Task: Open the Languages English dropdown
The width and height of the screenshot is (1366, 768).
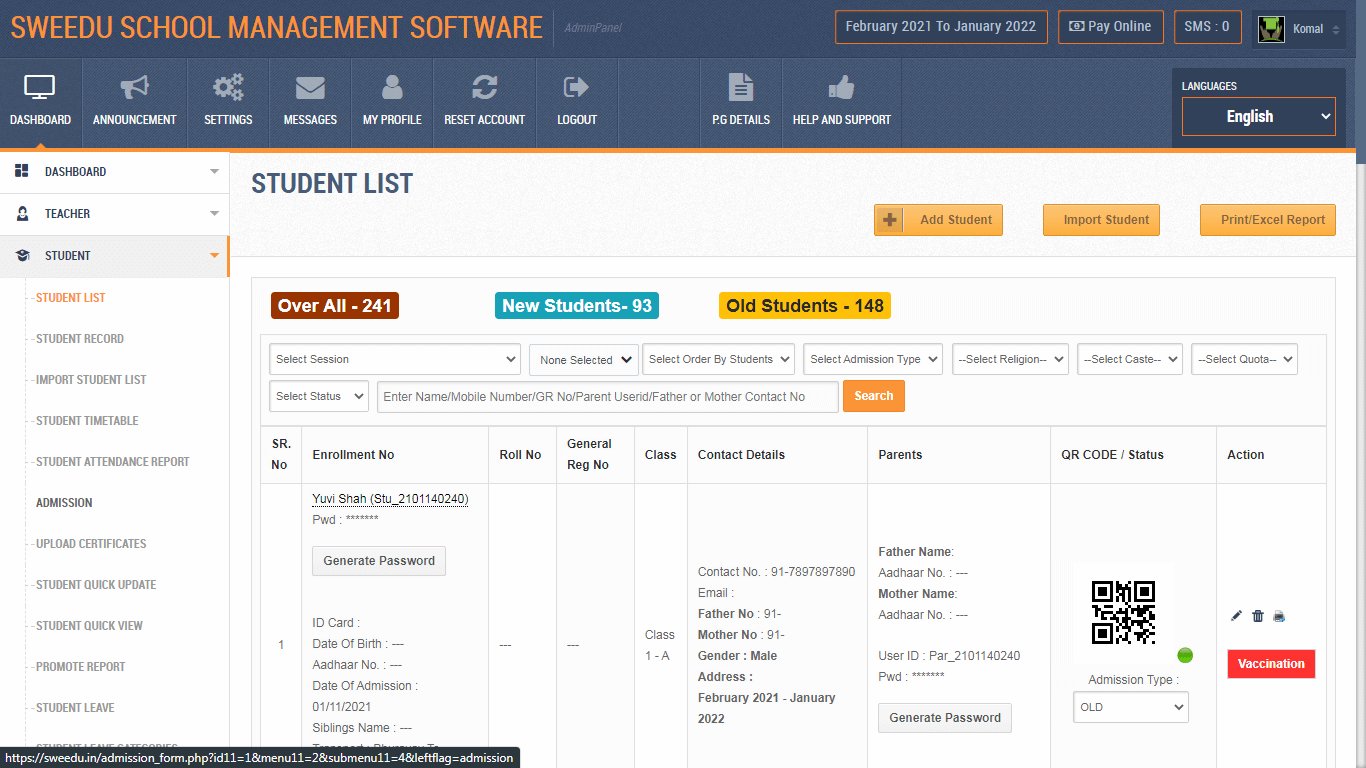Action: (x=1258, y=116)
